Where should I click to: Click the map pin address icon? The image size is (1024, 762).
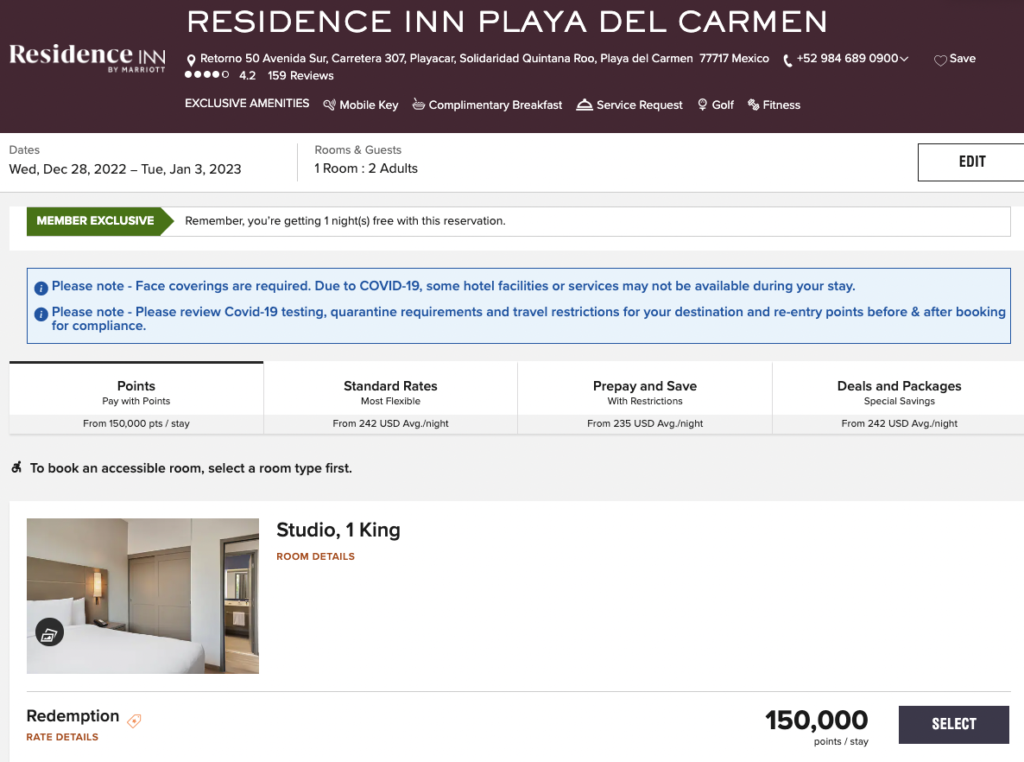tap(191, 60)
